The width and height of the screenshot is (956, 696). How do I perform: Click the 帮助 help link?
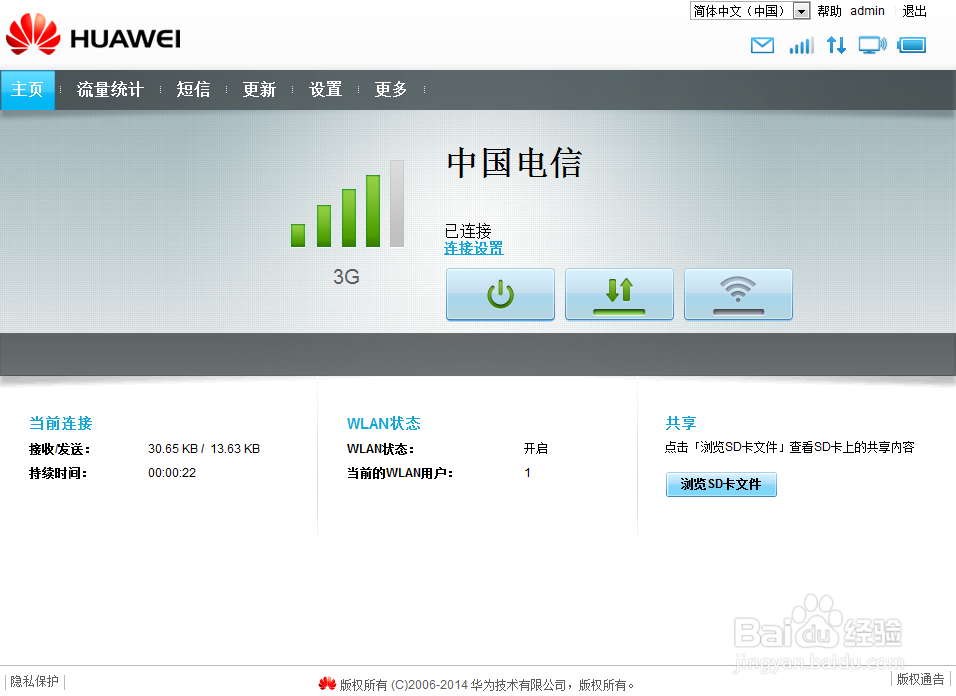click(x=829, y=11)
